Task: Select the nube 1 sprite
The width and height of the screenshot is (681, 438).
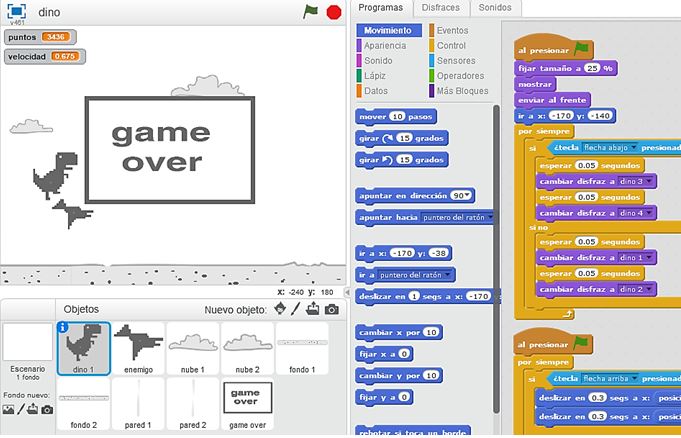Action: (193, 348)
